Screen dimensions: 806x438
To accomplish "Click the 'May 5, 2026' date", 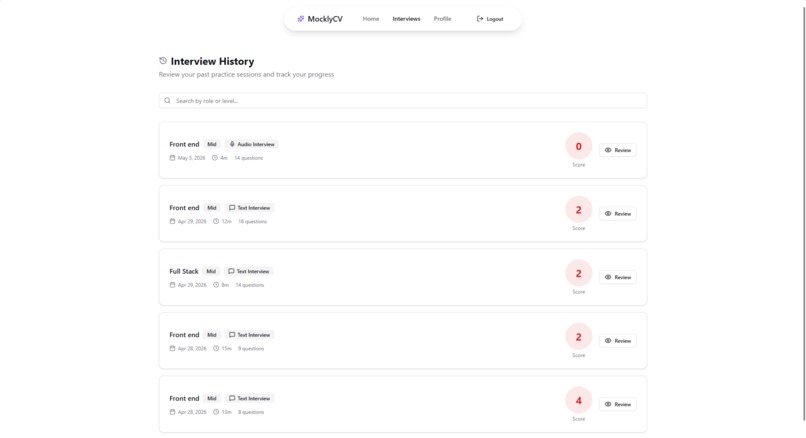I will pos(191,158).
